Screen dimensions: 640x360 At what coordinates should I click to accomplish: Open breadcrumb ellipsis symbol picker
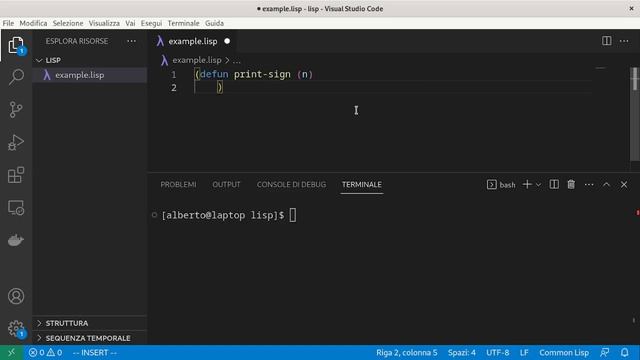tap(236, 60)
